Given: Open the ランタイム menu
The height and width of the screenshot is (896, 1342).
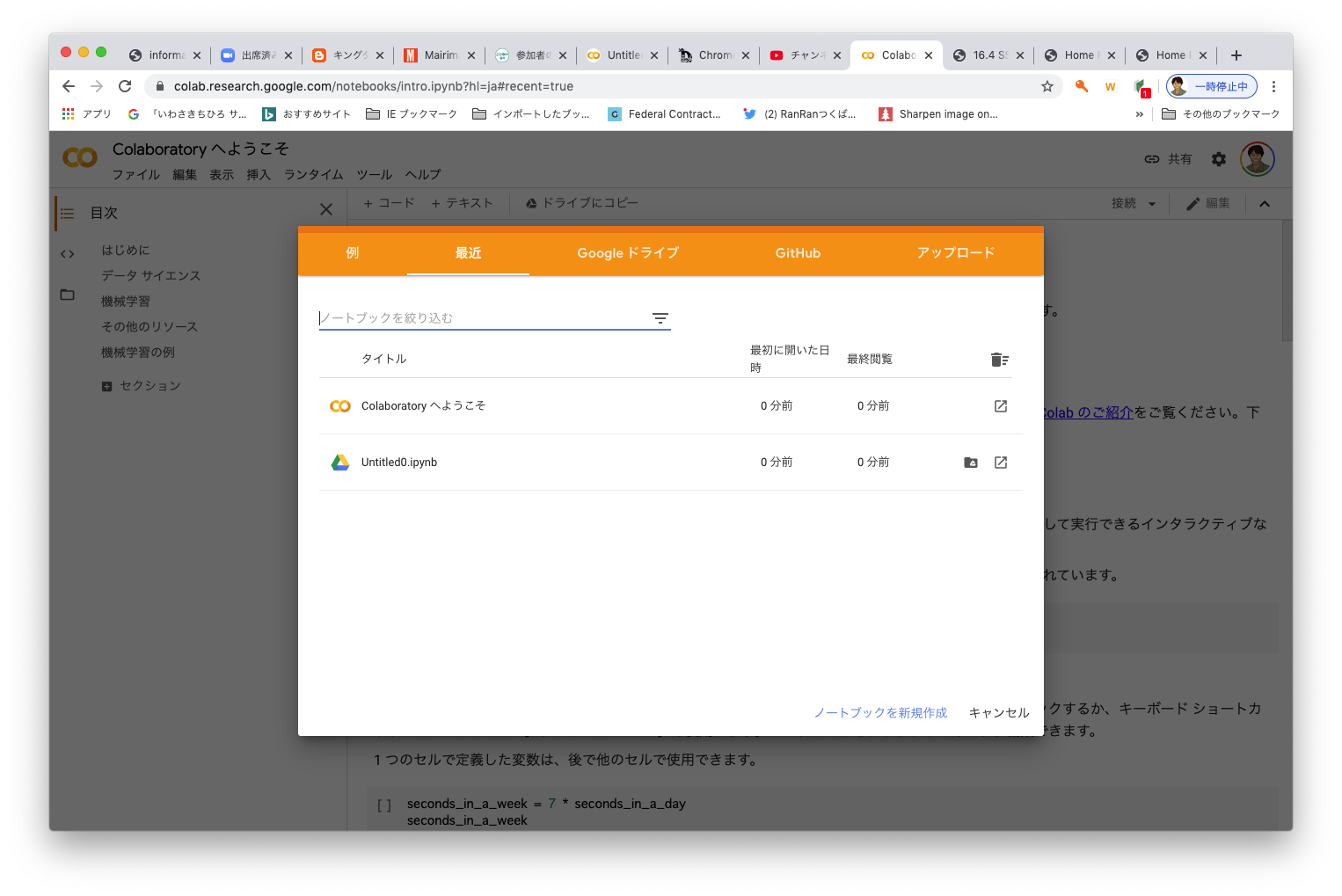Looking at the screenshot, I should [x=313, y=175].
